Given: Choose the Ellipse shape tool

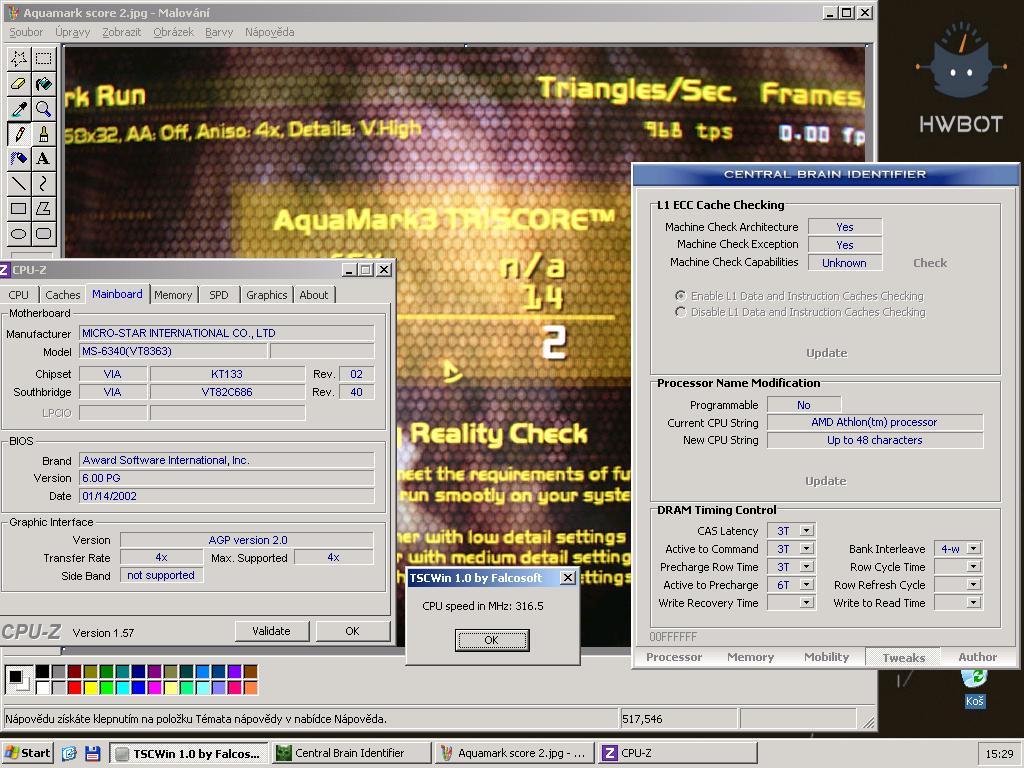Looking at the screenshot, I should click(x=19, y=233).
